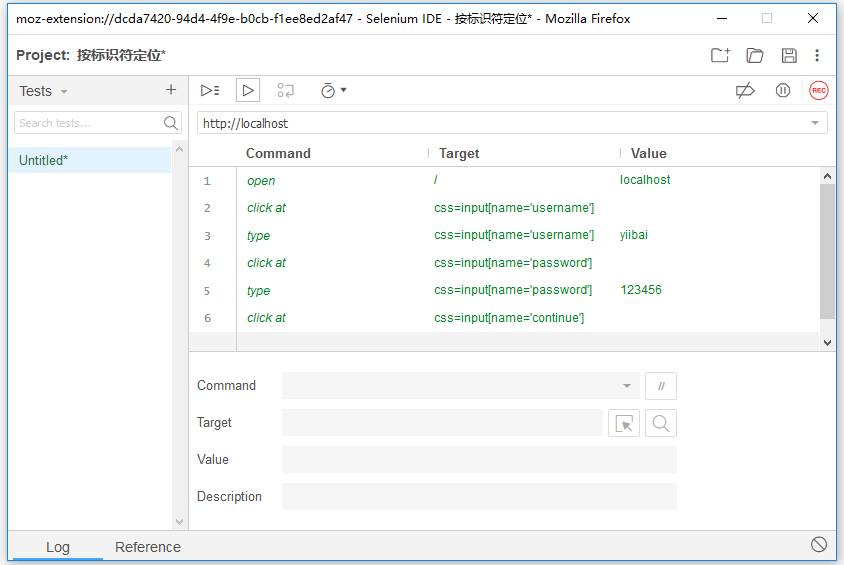Image resolution: width=844 pixels, height=565 pixels.
Task: Open test execution speed control
Action: [333, 90]
